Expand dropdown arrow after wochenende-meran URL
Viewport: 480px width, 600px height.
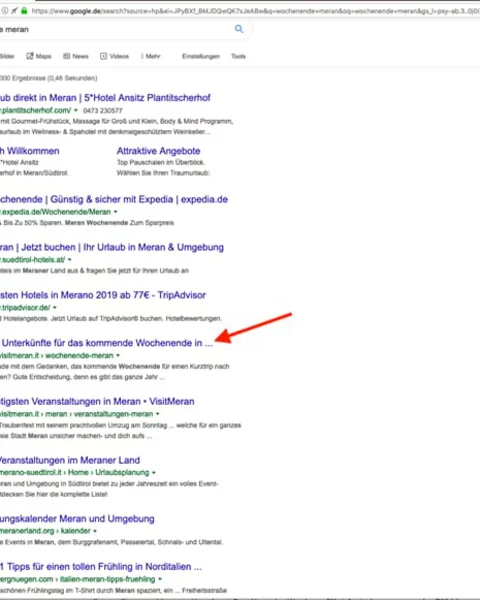(x=118, y=355)
